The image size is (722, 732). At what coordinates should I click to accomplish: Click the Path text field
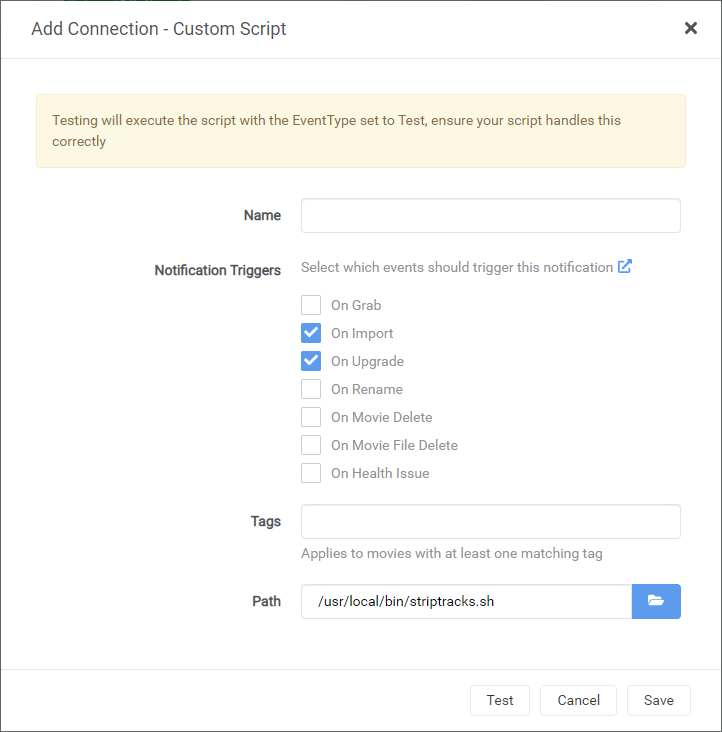pyautogui.click(x=466, y=601)
